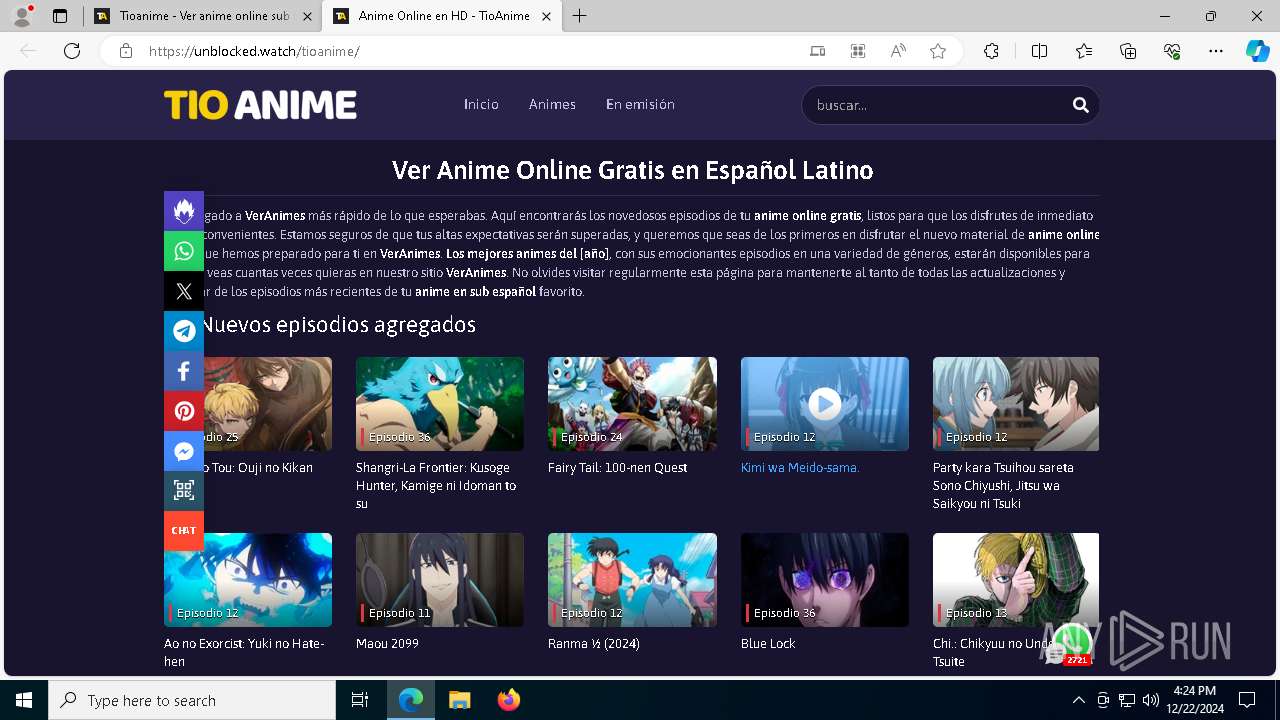Share page via WhatsApp sidebar icon
1280x720 pixels.
184,251
